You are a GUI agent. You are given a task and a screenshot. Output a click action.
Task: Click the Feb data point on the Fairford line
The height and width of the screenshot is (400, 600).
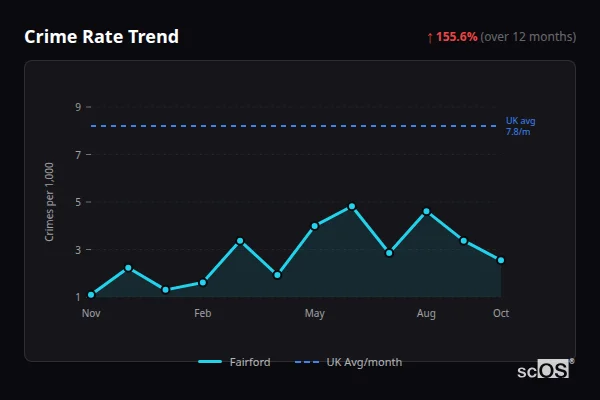pyautogui.click(x=203, y=282)
